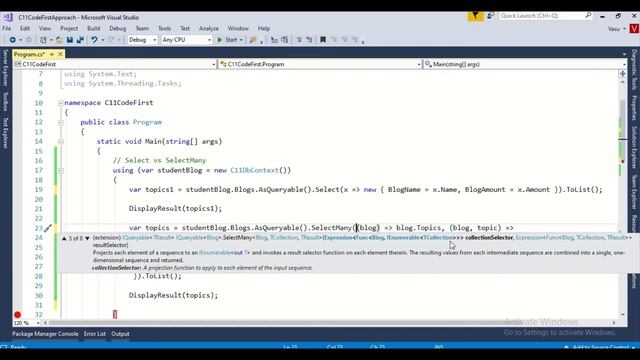Open the Project menu

click(x=69, y=29)
